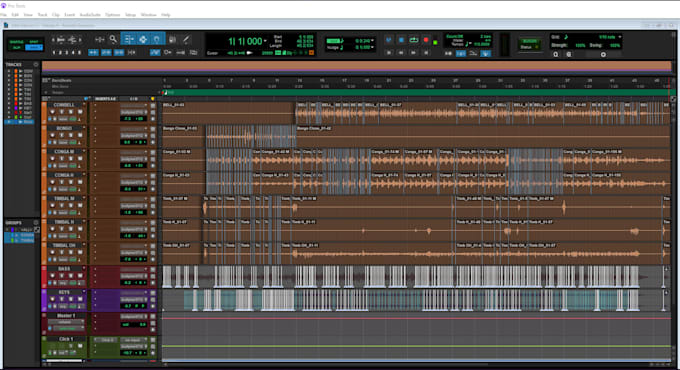This screenshot has height=370, width=680.
Task: Solo the TIMBAL H track
Action: [x=71, y=229]
